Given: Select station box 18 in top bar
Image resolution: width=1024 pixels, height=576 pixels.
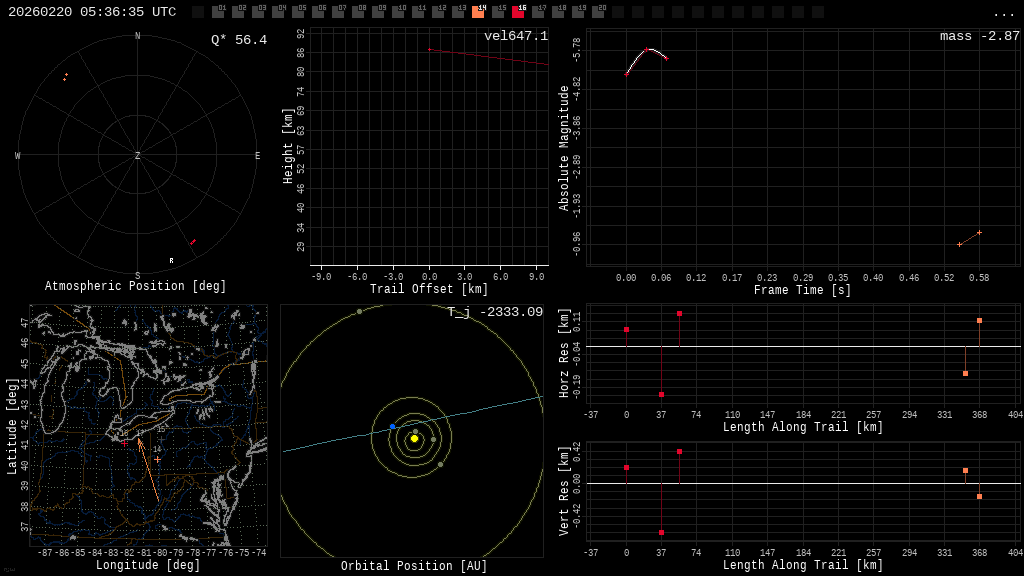Looking at the screenshot, I should [x=558, y=12].
